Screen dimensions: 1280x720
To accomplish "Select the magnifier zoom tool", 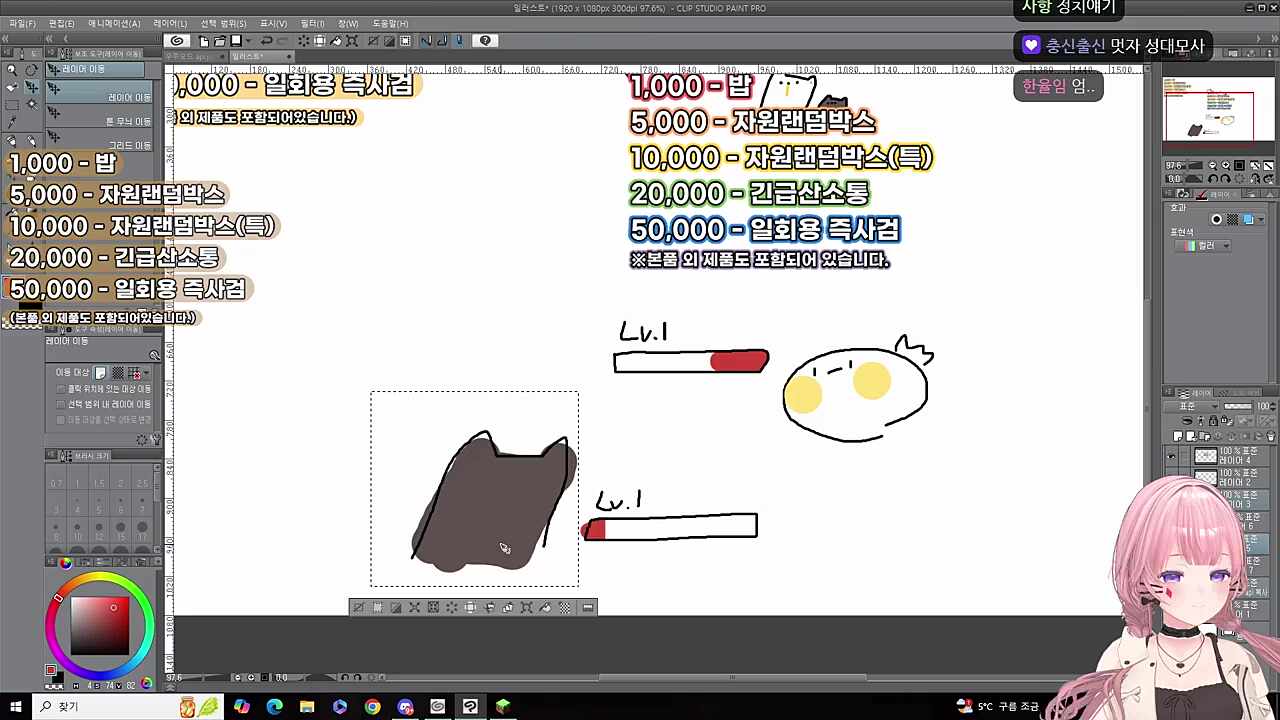I will 12,70.
